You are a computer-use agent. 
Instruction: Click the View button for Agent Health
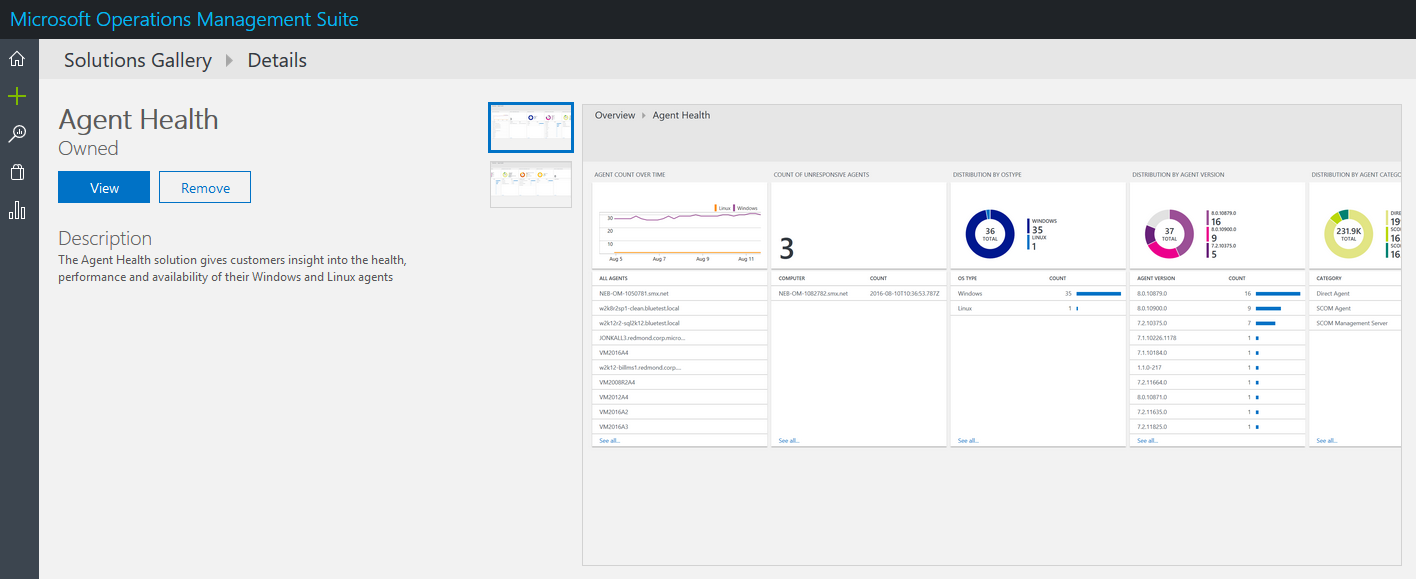[104, 187]
